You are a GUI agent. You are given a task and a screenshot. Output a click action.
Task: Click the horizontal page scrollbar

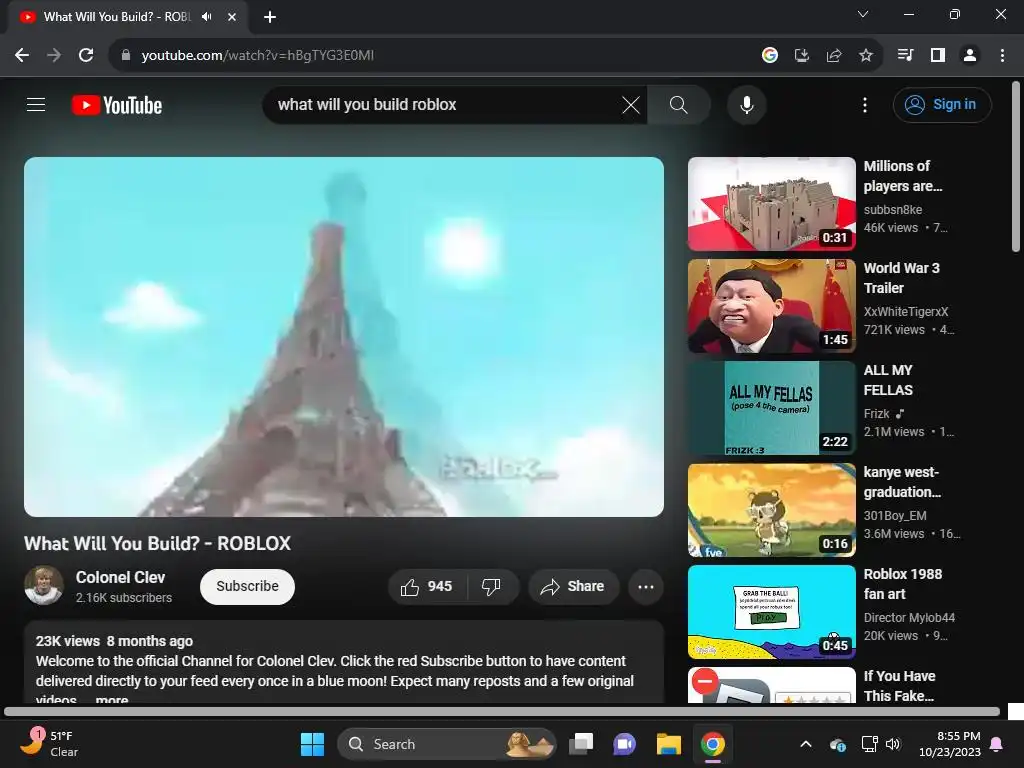502,711
